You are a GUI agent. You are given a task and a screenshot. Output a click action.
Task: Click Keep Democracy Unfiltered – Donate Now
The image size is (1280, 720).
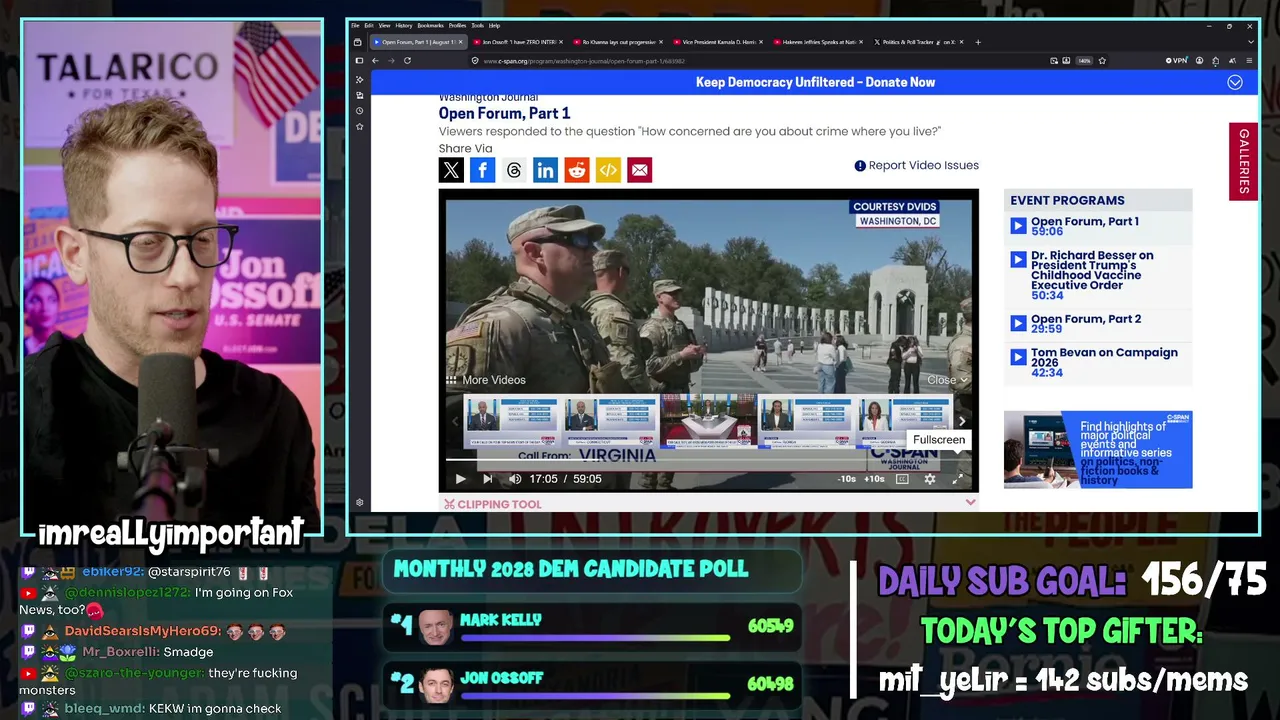(815, 82)
